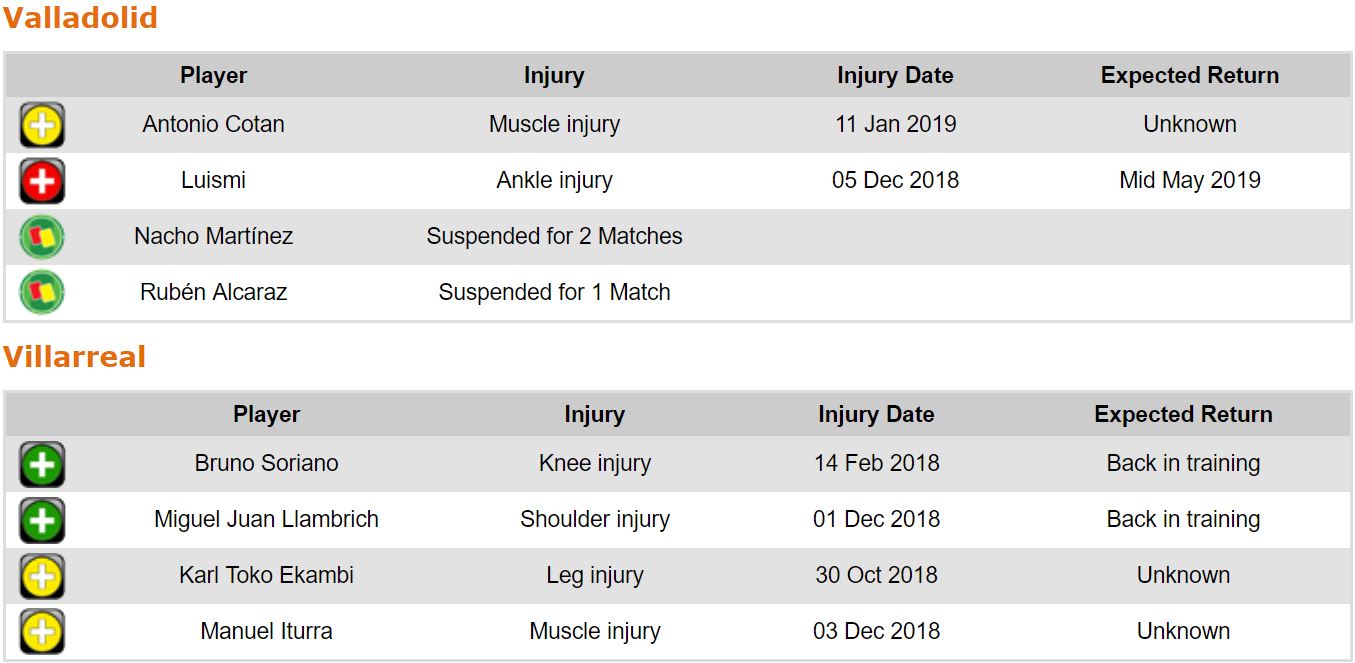Select player name Antonio Cotan
The width and height of the screenshot is (1355, 663).
(x=213, y=125)
